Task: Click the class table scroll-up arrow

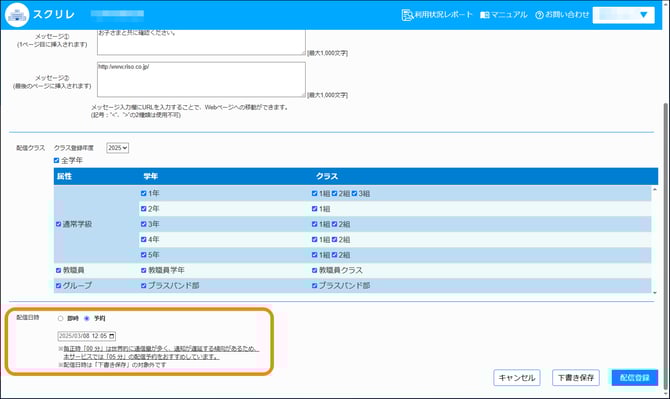Action: 655,189
